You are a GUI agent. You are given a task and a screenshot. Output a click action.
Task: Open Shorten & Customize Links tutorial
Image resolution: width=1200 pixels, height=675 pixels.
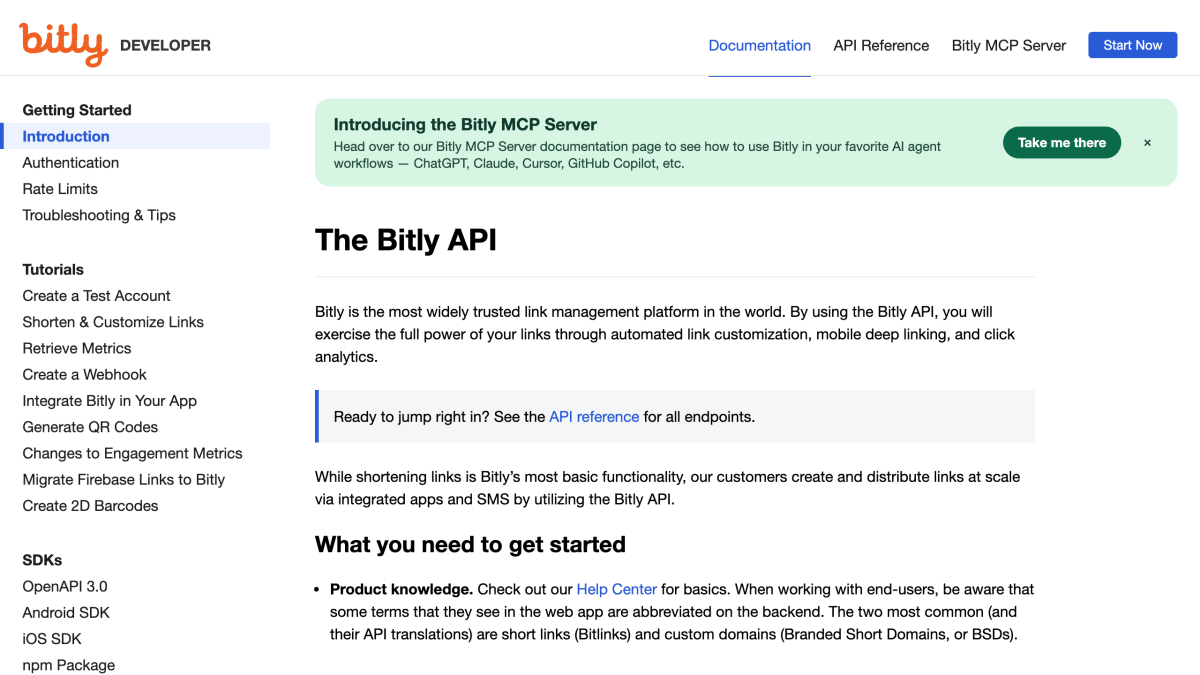coord(113,322)
